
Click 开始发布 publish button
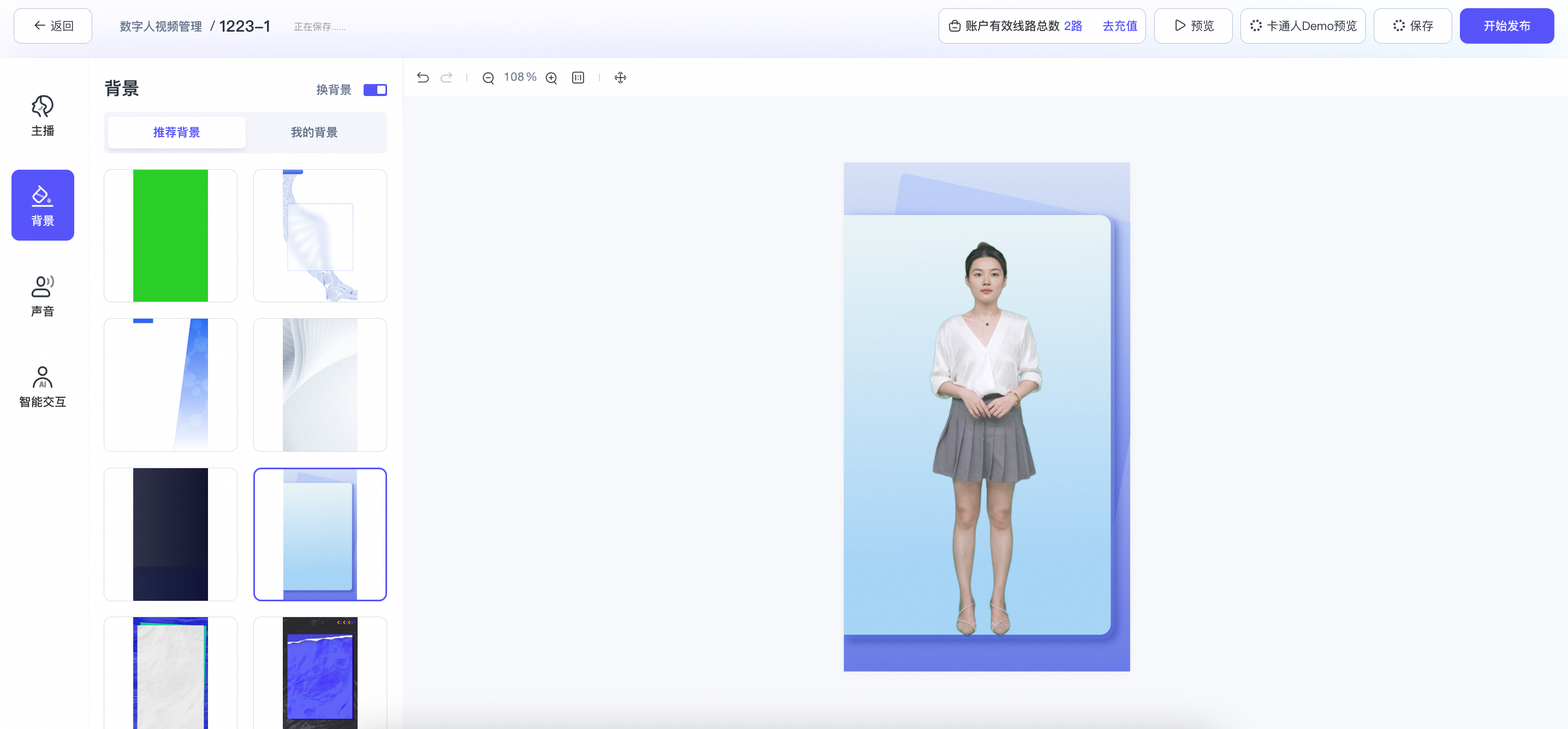(1506, 26)
